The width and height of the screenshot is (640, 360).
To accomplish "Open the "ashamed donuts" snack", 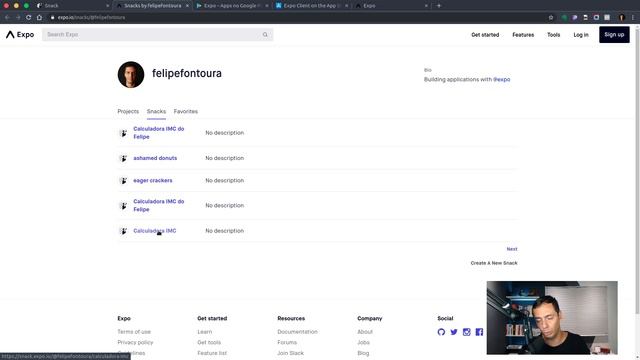I will click(x=155, y=158).
